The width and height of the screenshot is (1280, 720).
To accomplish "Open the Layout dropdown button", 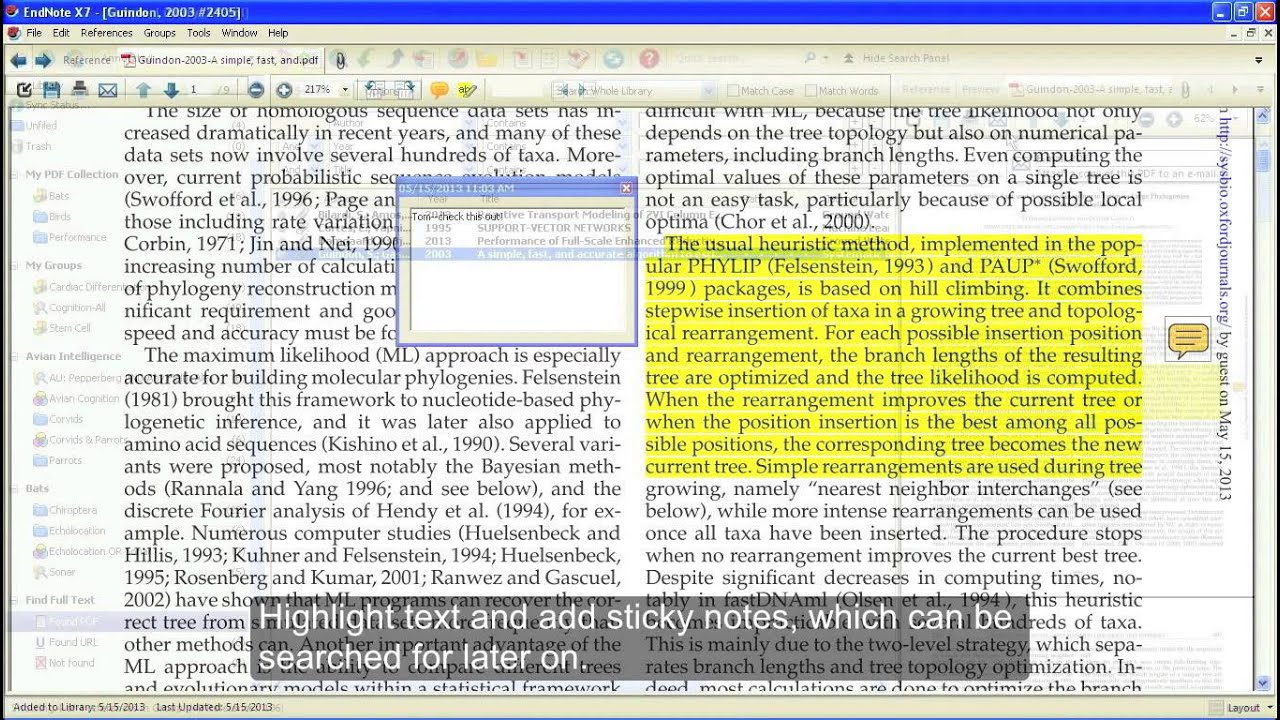I will [x=1244, y=708].
